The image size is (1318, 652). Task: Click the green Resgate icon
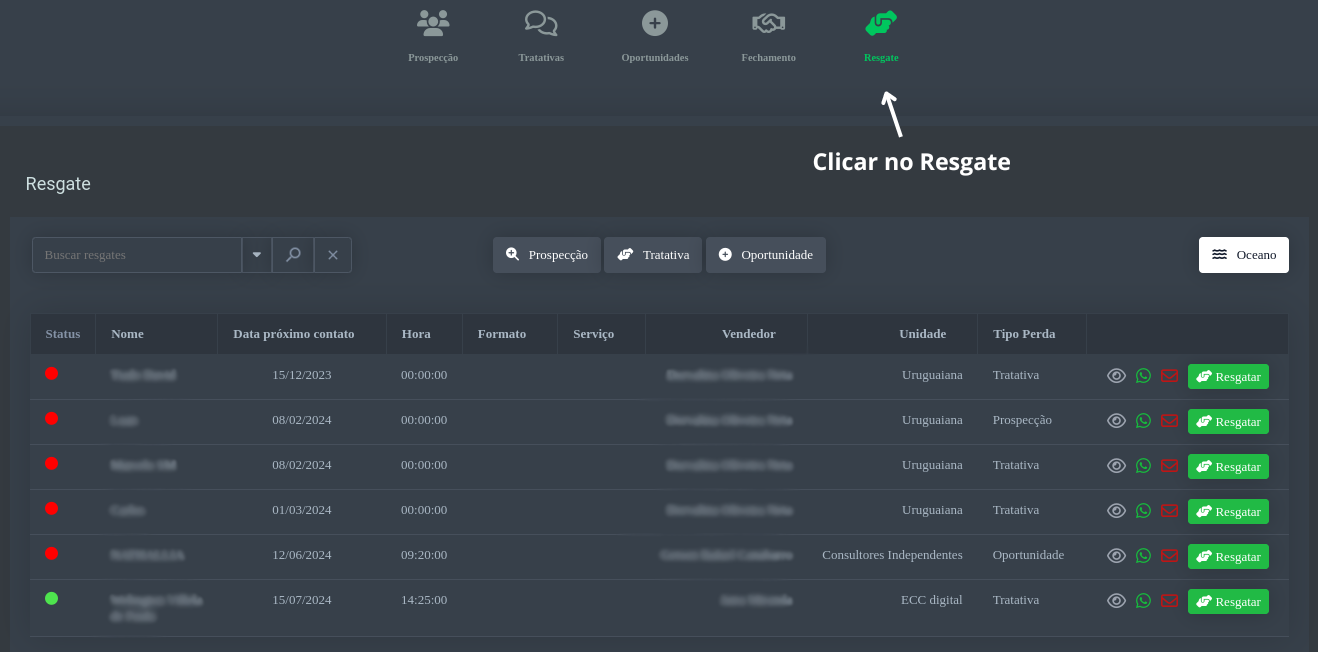(881, 23)
